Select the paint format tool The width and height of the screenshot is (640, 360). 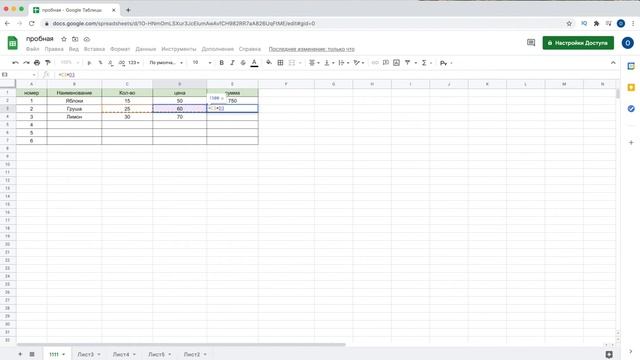pos(48,63)
